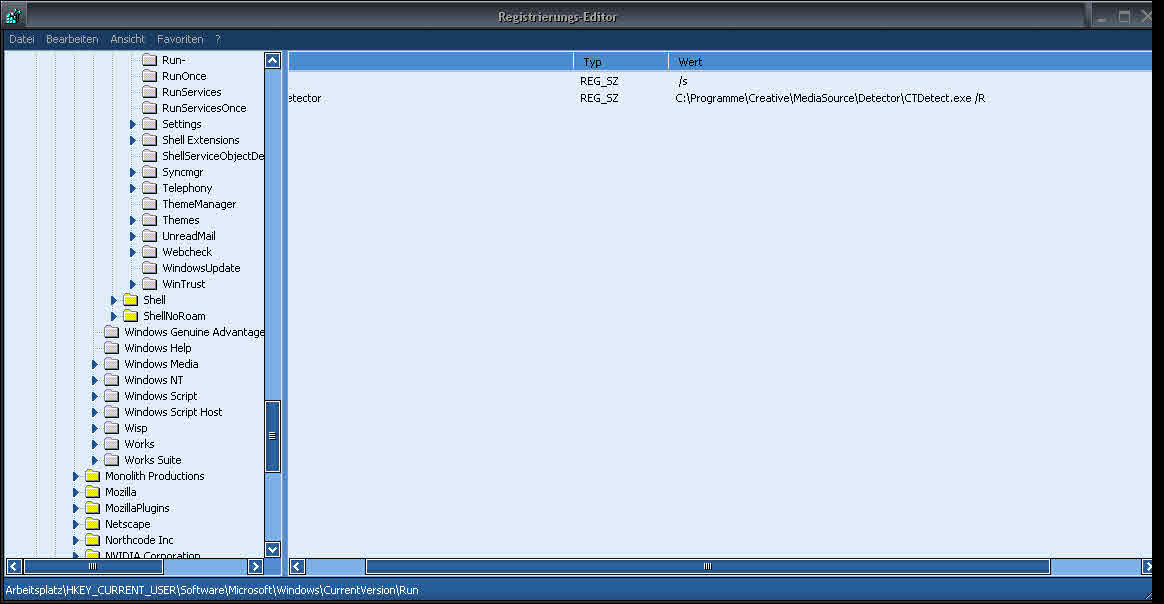
Task: Expand the MozillaPlugins key
Action: [75, 508]
